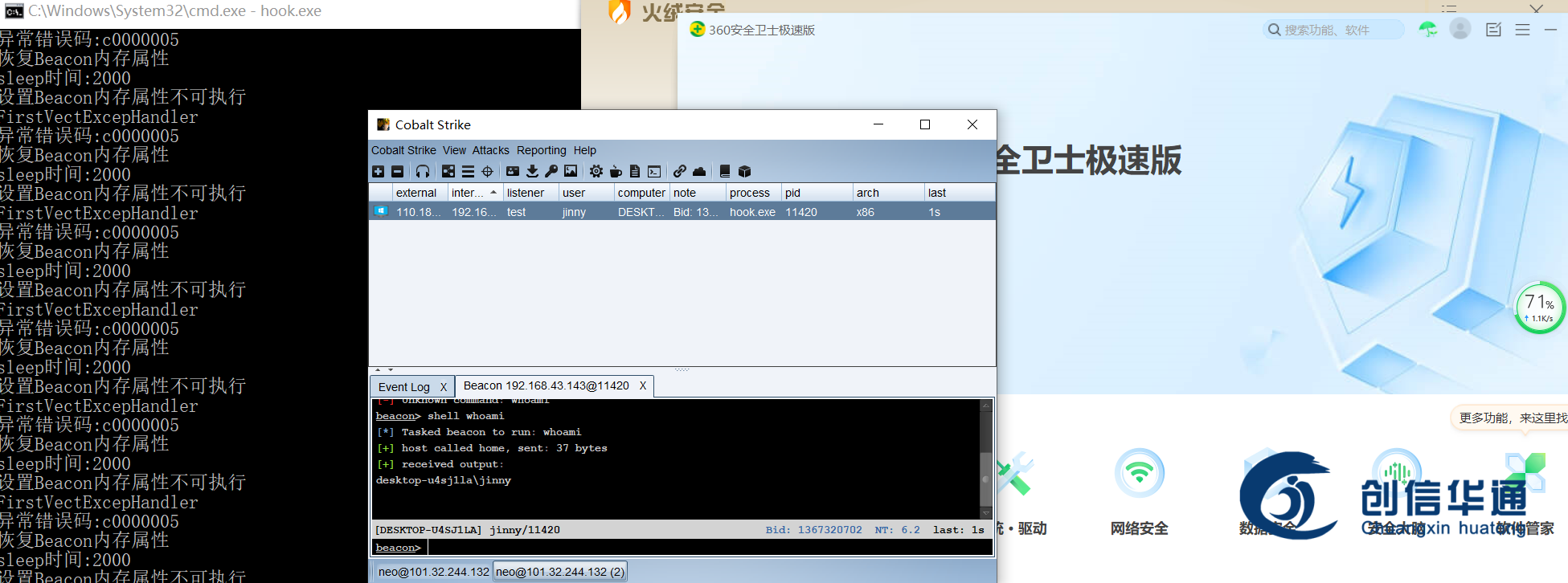Image resolution: width=1568 pixels, height=583 pixels.
Task: Click the feedback note icon in 360 window
Action: (x=1493, y=30)
